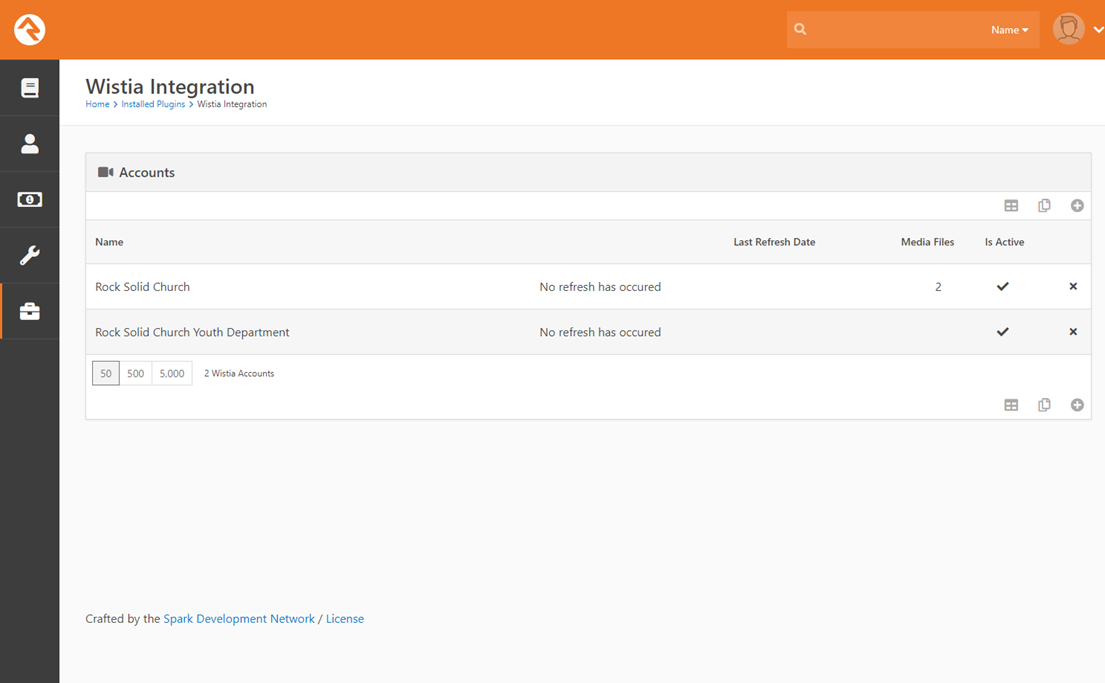This screenshot has height=683, width=1105.
Task: Click the bottom merge template copy icon
Action: click(1044, 405)
